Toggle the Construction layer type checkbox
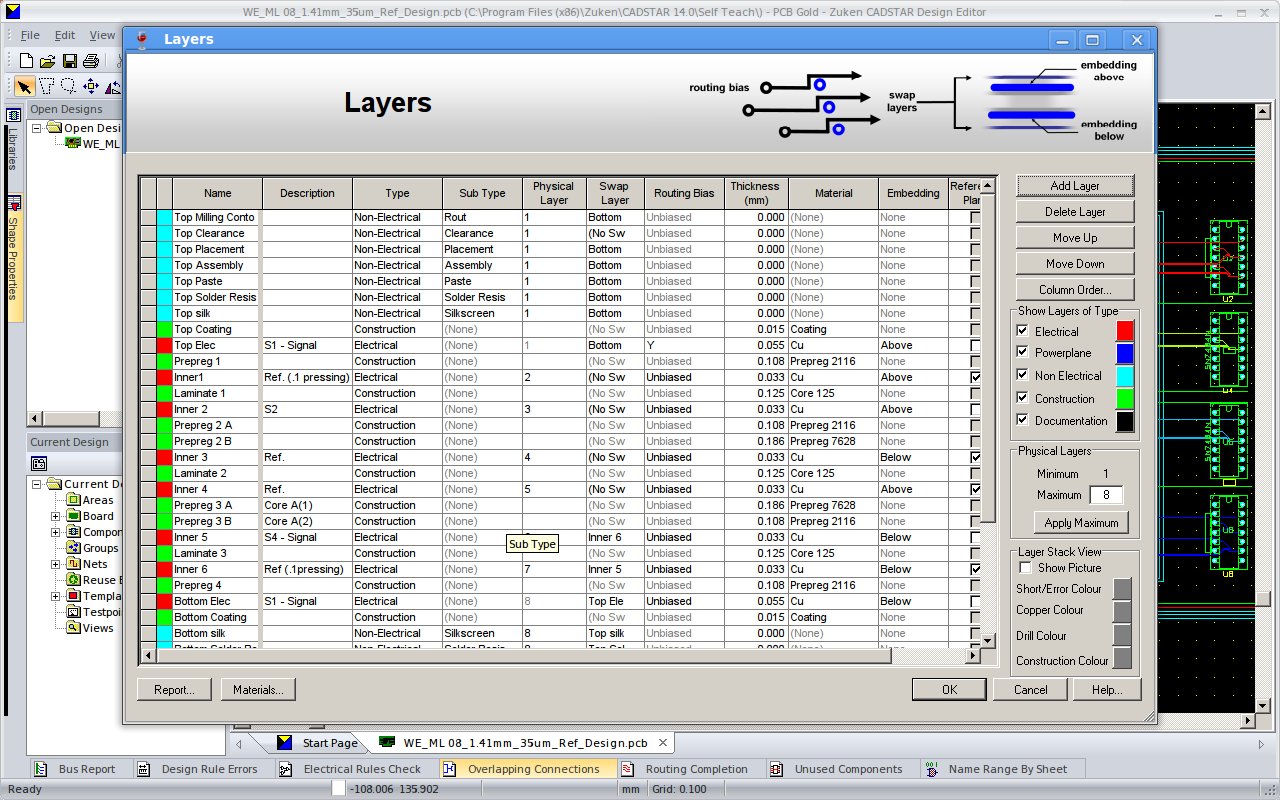This screenshot has height=800, width=1280. pyautogui.click(x=1022, y=398)
